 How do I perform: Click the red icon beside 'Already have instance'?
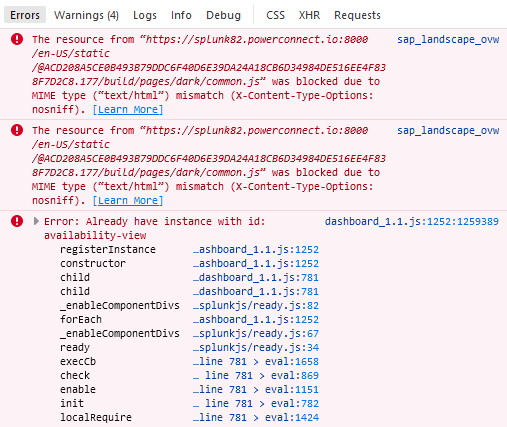tap(17, 221)
